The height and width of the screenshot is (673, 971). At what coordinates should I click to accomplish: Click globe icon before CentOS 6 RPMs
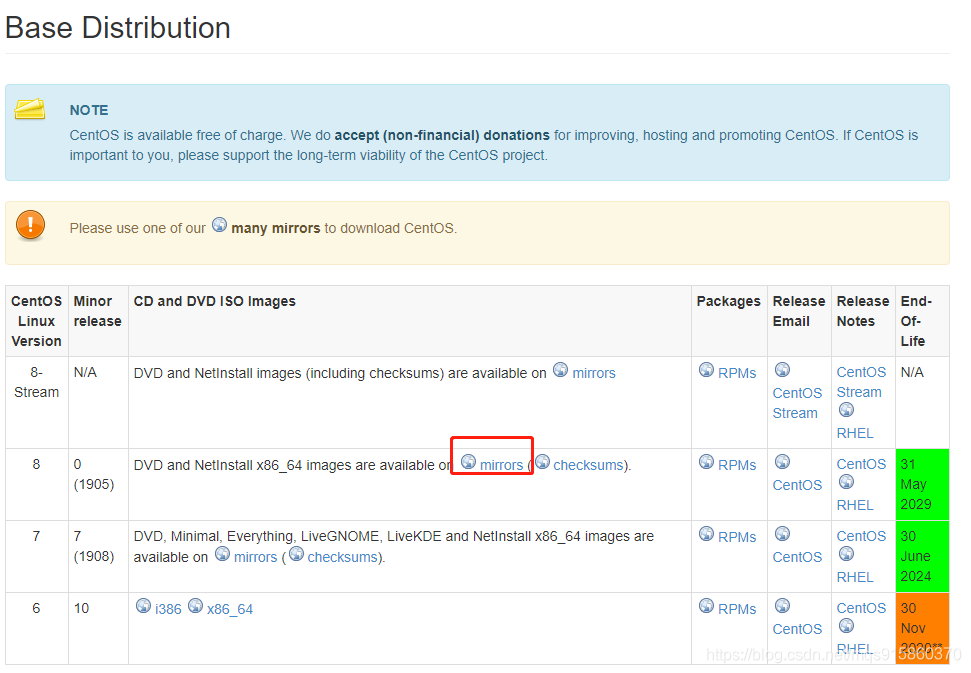pos(707,606)
